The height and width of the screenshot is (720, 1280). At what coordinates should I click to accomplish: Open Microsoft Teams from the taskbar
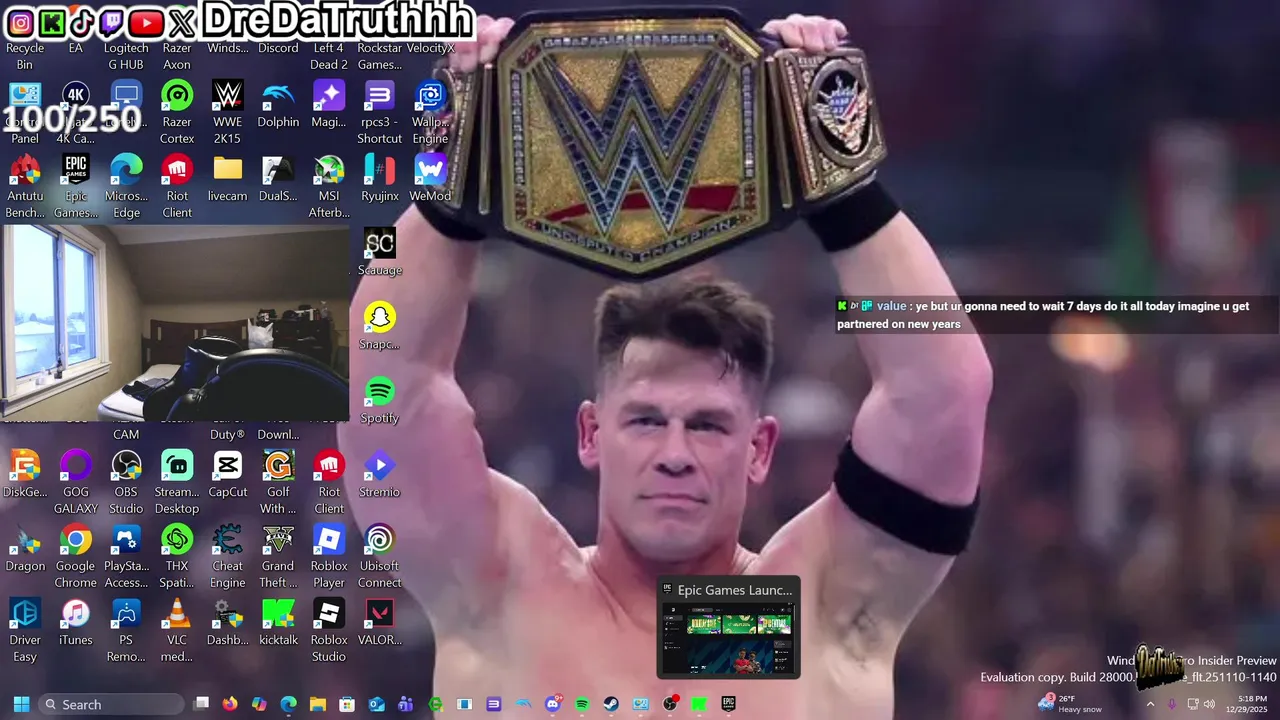(x=406, y=704)
